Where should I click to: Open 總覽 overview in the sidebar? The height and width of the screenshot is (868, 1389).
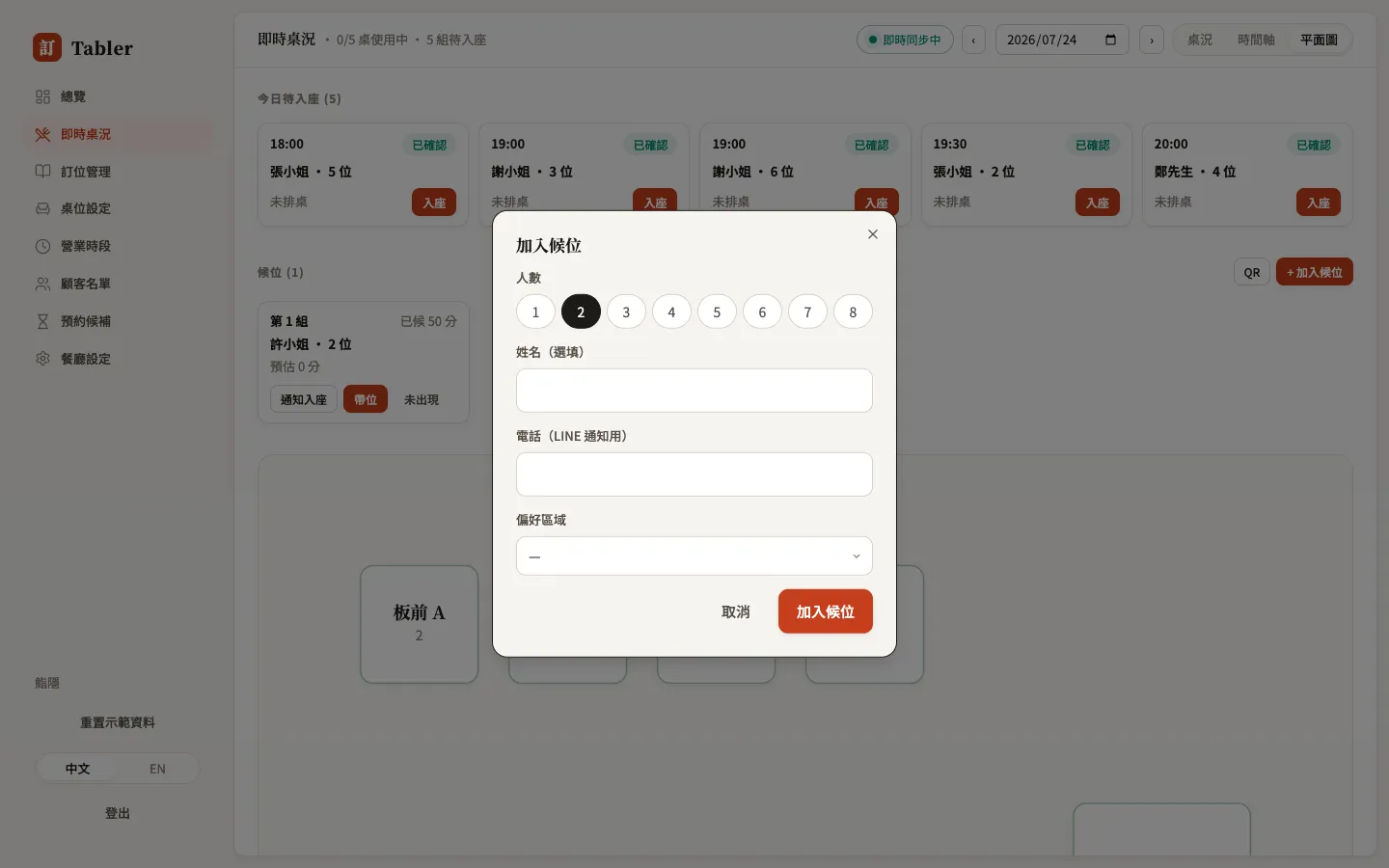click(118, 96)
